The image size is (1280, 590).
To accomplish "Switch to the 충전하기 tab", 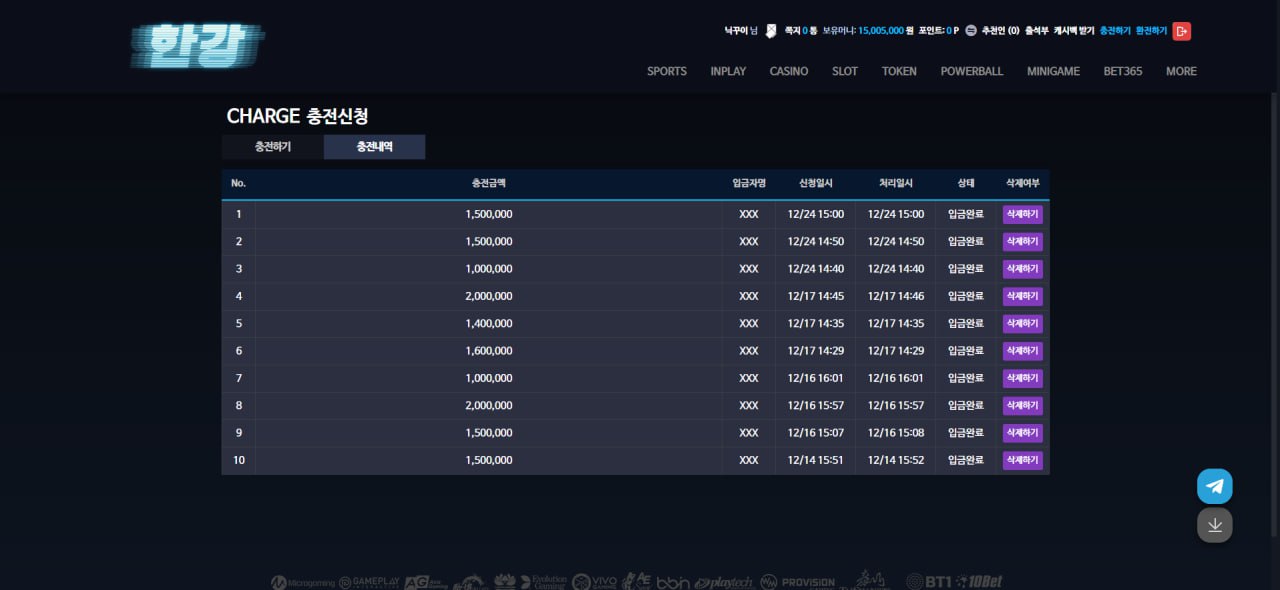I will (273, 147).
